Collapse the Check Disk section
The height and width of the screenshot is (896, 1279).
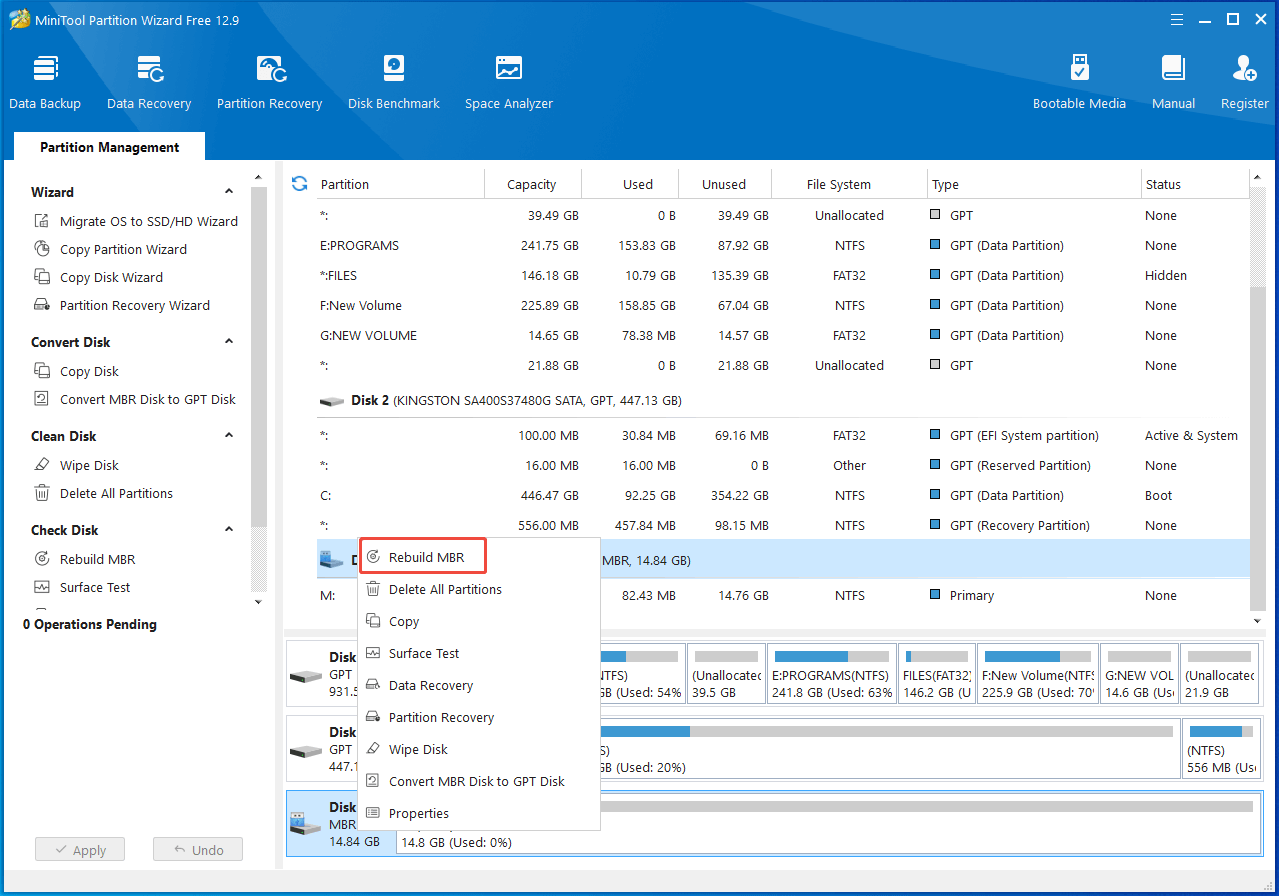[x=229, y=530]
